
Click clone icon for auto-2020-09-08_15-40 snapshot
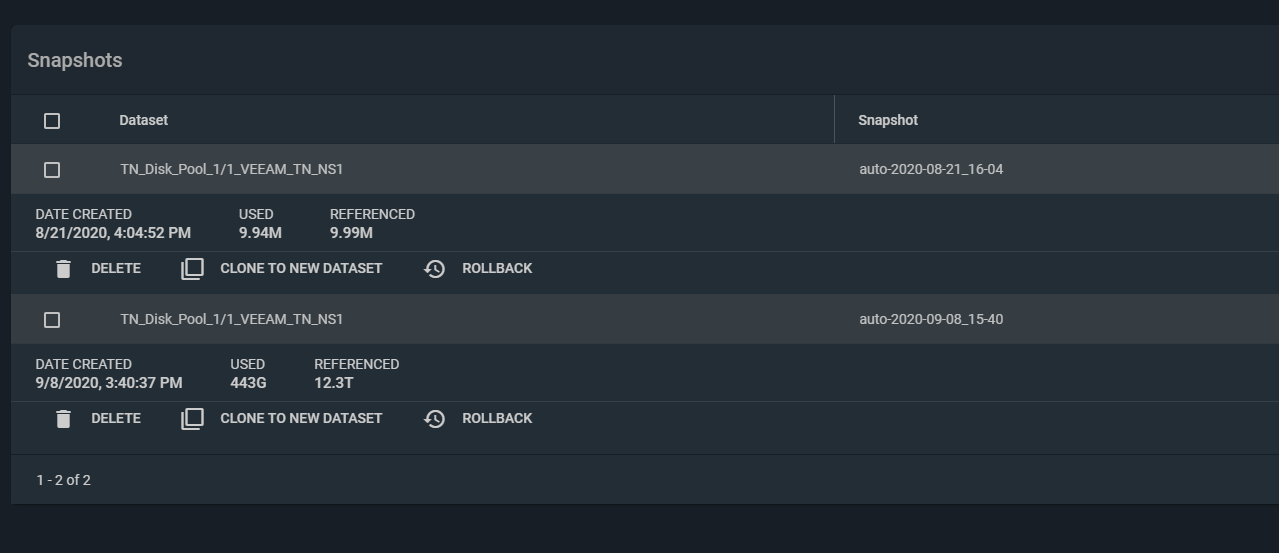[x=192, y=419]
